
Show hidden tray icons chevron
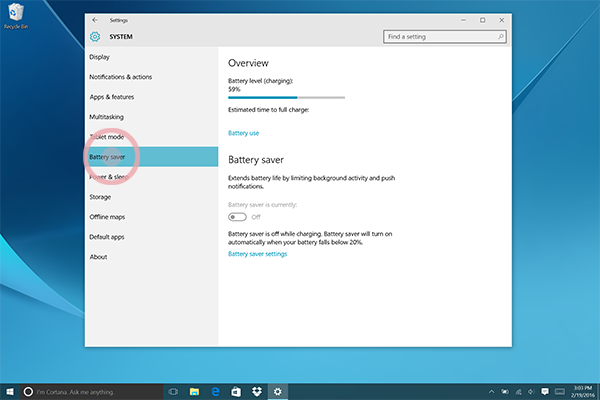491,392
